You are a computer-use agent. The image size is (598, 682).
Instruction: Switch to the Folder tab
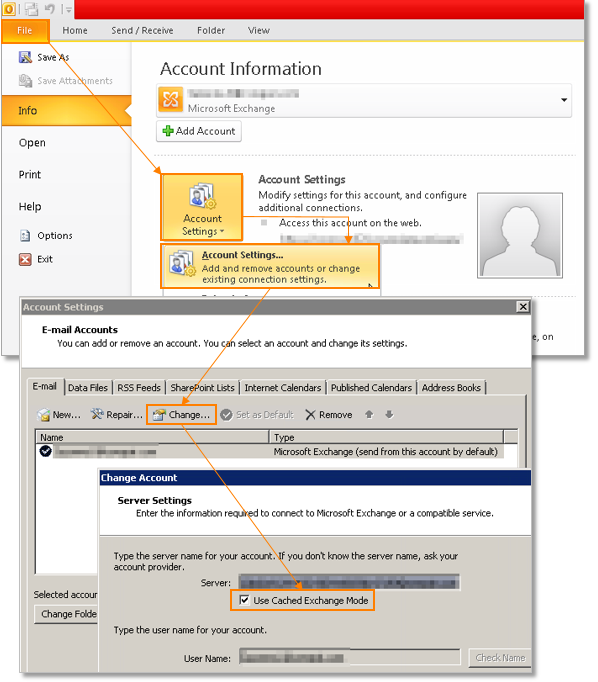click(x=211, y=30)
